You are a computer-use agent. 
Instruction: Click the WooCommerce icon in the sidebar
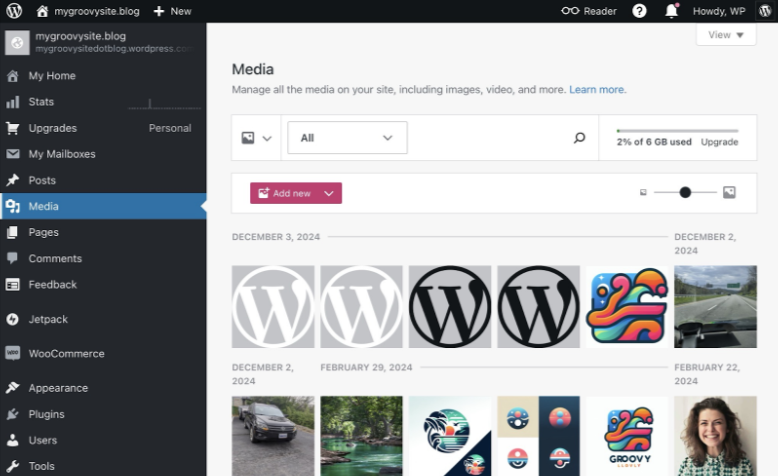click(x=12, y=353)
